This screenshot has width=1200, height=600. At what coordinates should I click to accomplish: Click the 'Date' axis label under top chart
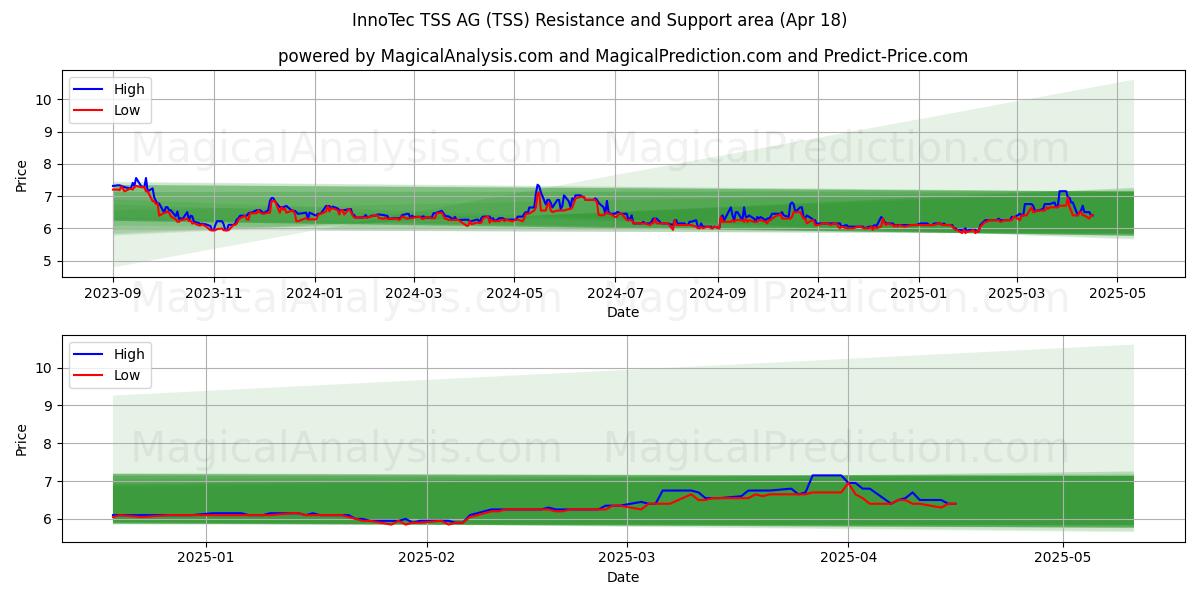[x=622, y=312]
